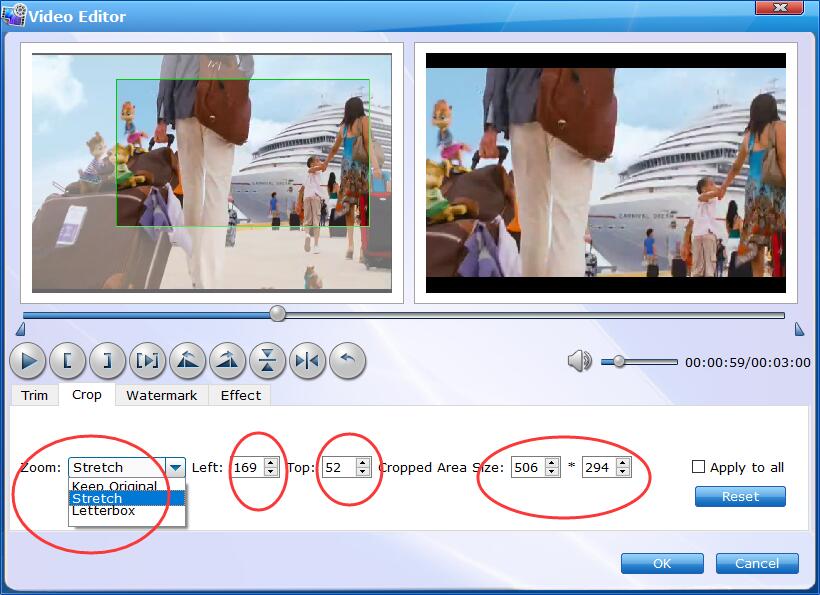Switch to the Trim tab

pos(35,395)
